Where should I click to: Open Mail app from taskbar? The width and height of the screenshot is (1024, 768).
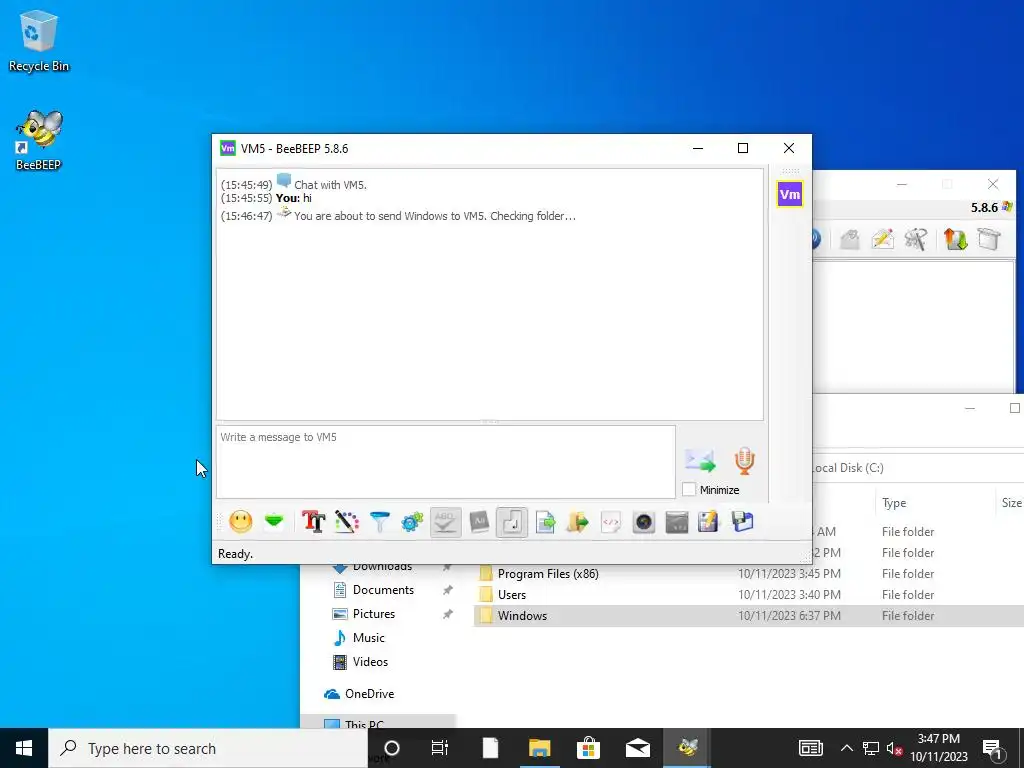point(637,748)
